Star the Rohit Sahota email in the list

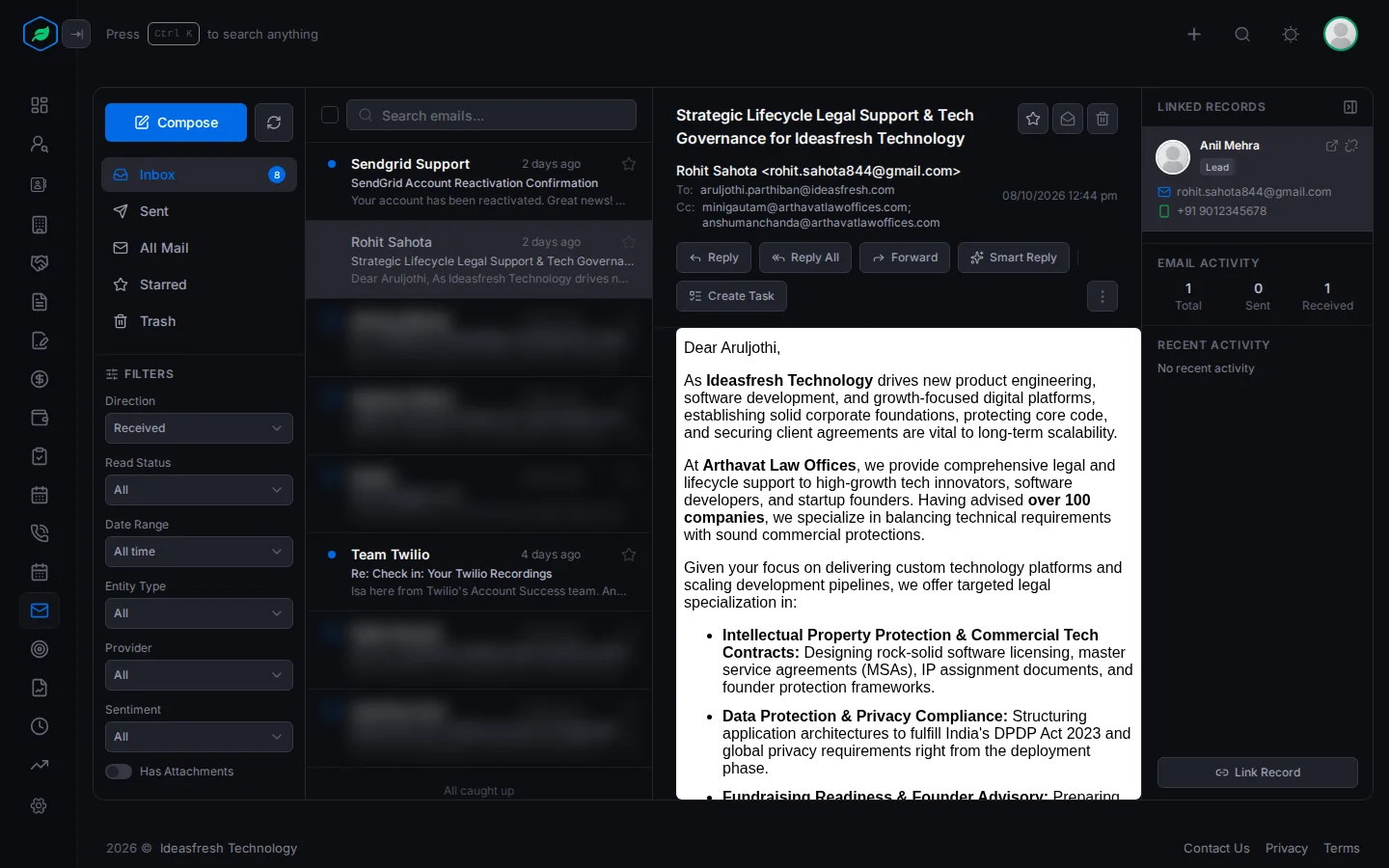click(629, 242)
